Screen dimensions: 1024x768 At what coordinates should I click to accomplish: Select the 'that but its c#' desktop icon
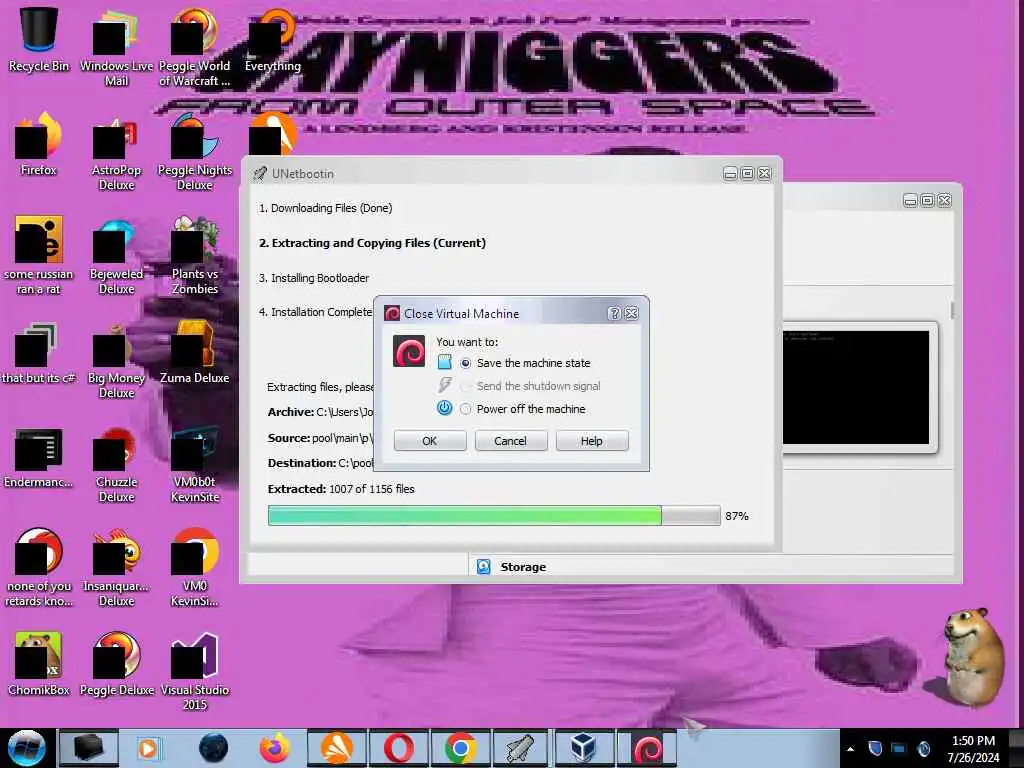pyautogui.click(x=39, y=353)
